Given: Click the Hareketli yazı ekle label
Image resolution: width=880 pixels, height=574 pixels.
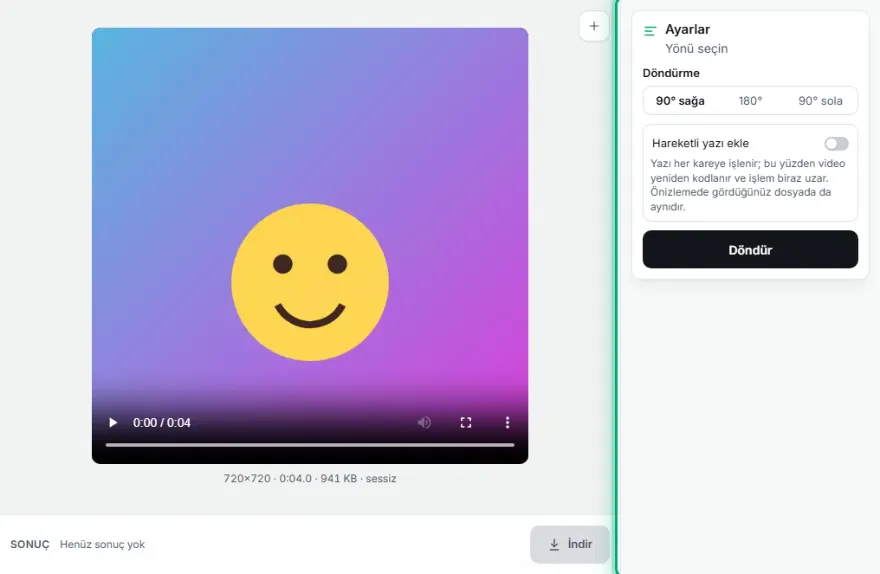Looking at the screenshot, I should [700, 143].
